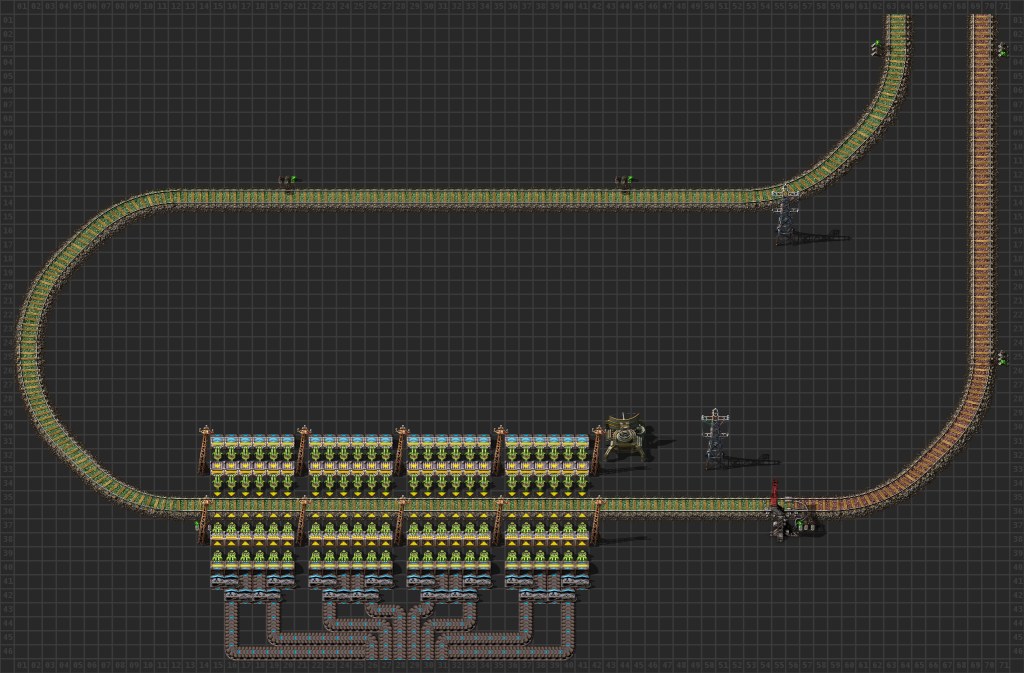This screenshot has height=673, width=1024.
Task: Select the second medium electric pole from left, top row
Action: [302, 450]
